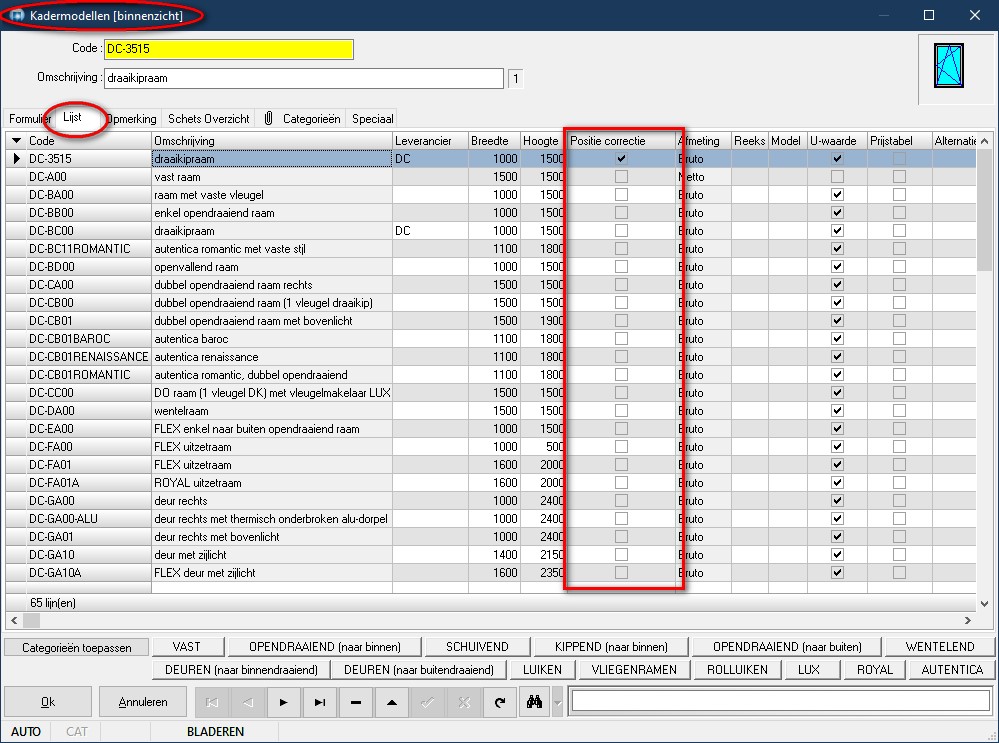Click the horizontal scrollbar left arrow

tap(15, 620)
